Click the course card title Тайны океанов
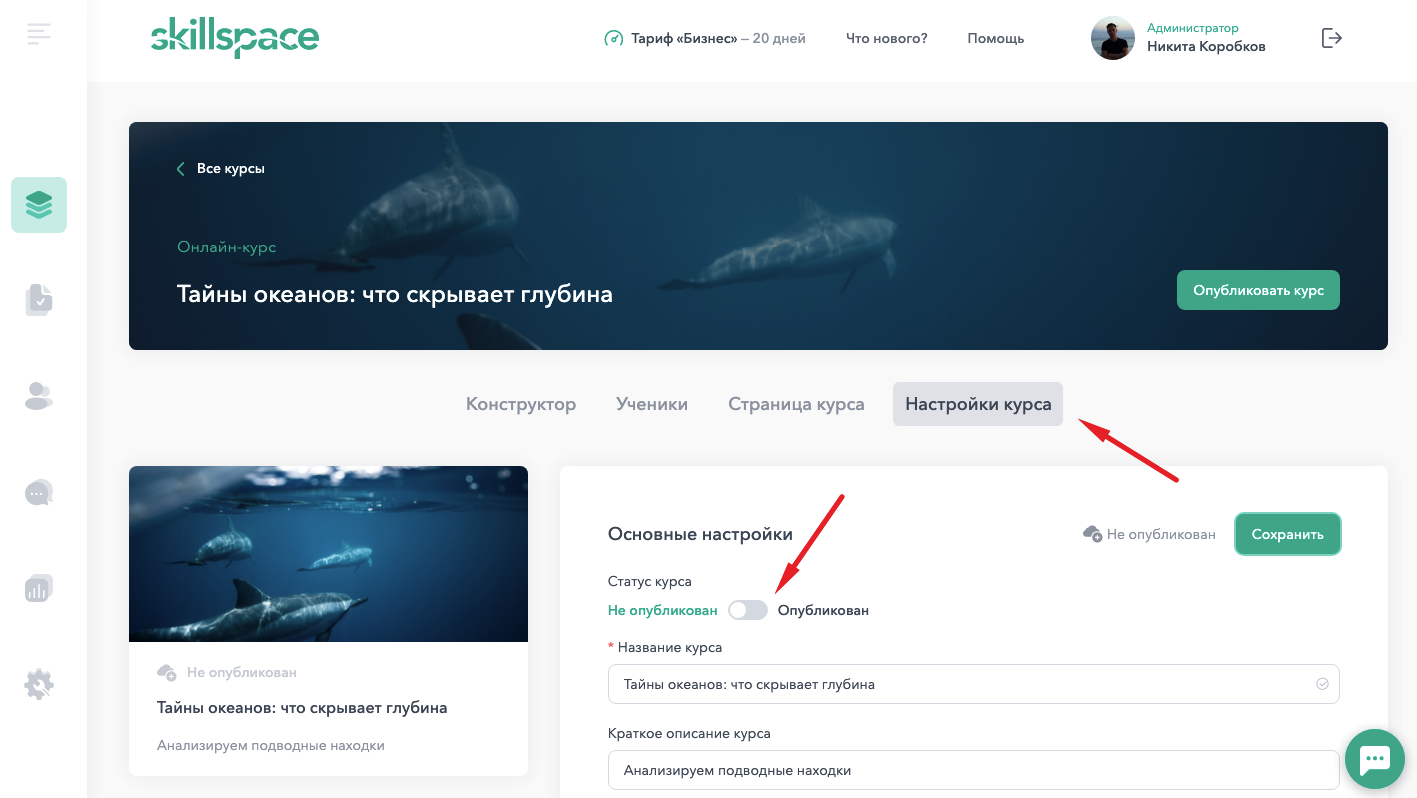The image size is (1417, 798). 302,708
